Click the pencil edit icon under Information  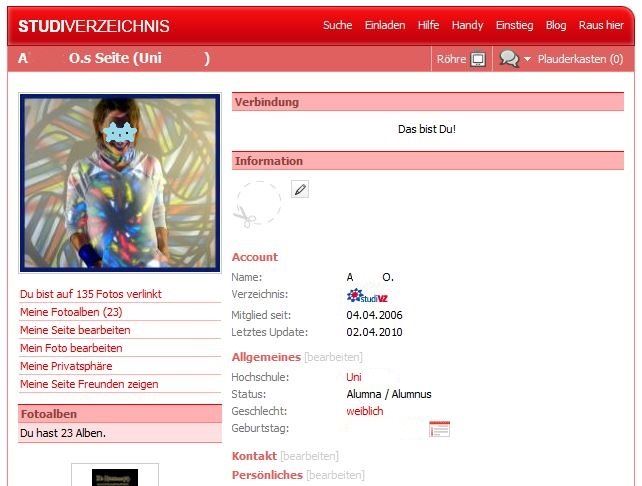point(300,189)
